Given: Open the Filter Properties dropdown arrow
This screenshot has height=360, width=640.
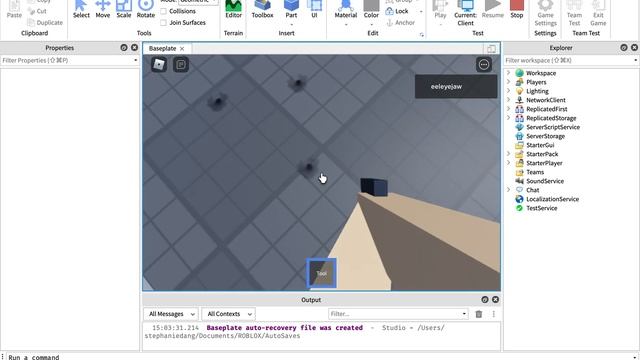Looking at the screenshot, I should pyautogui.click(x=136, y=60).
